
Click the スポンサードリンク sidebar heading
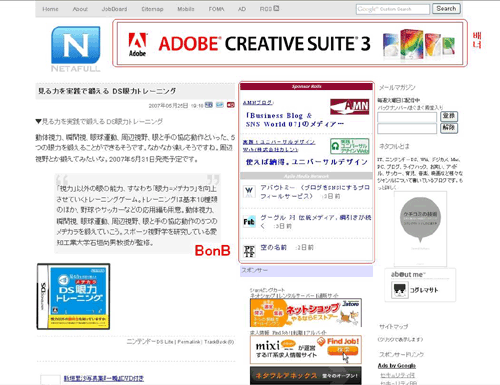pyautogui.click(x=401, y=354)
